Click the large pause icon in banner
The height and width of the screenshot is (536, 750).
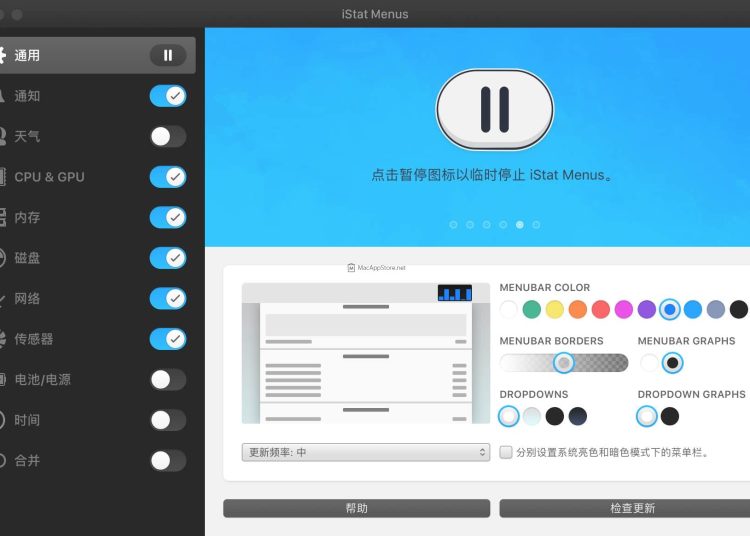point(494,109)
